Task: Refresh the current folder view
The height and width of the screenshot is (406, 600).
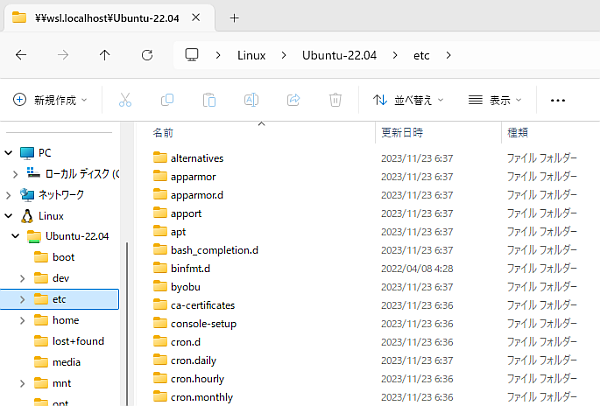Action: (x=147, y=55)
